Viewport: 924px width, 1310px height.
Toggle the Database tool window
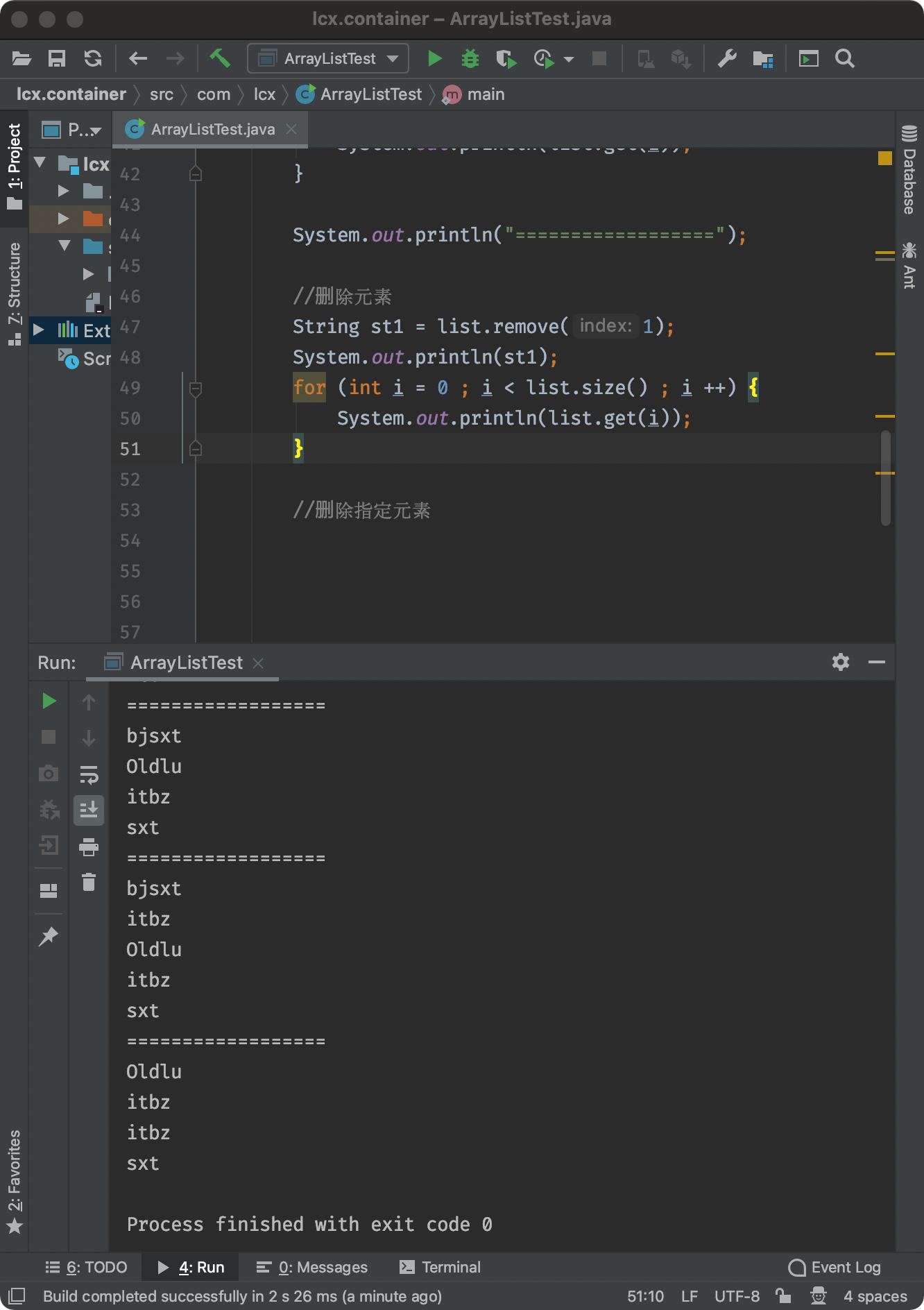(909, 169)
